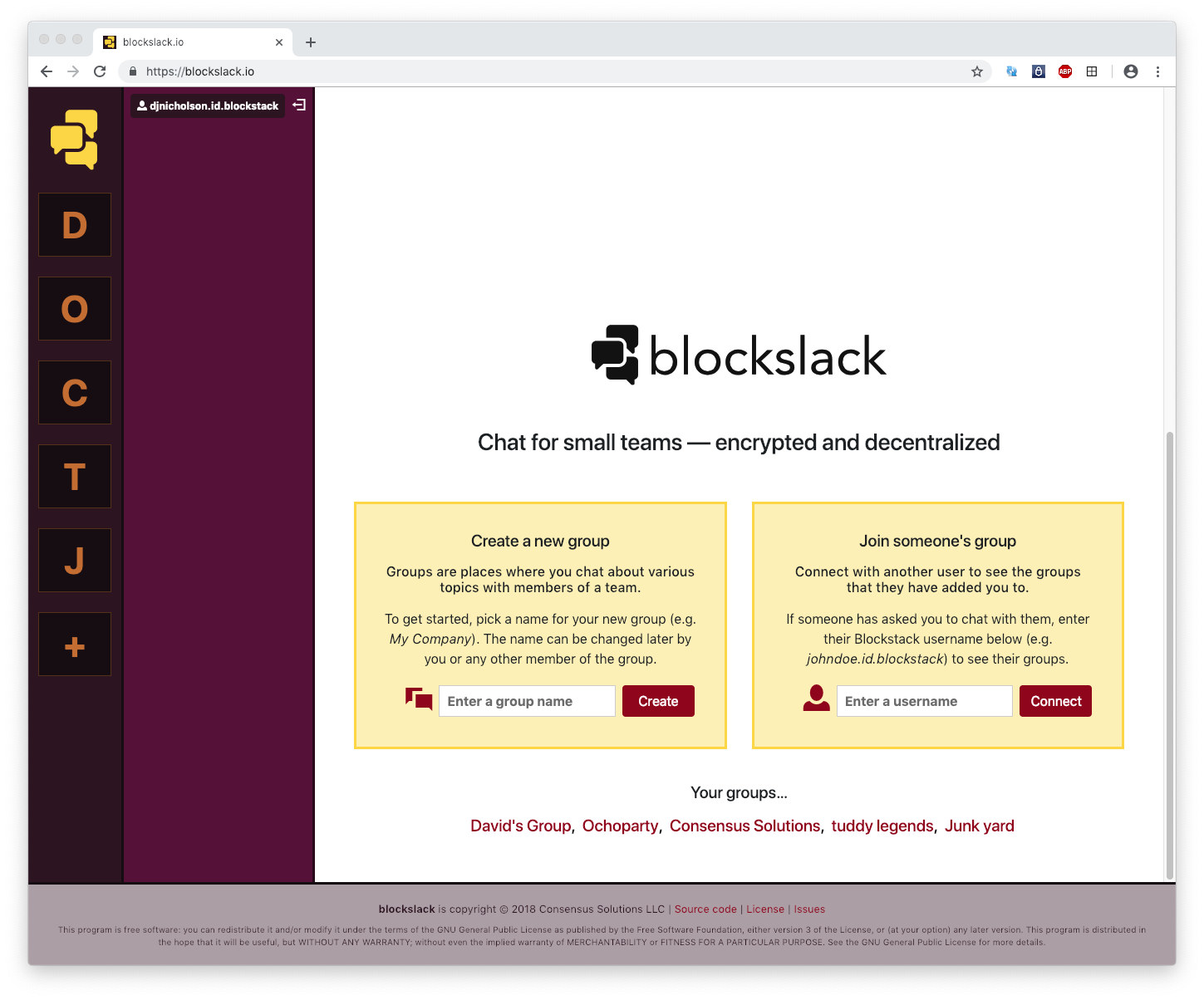Click the chat bubbles icon beside group name field
The image size is (1204, 1000).
coord(418,699)
